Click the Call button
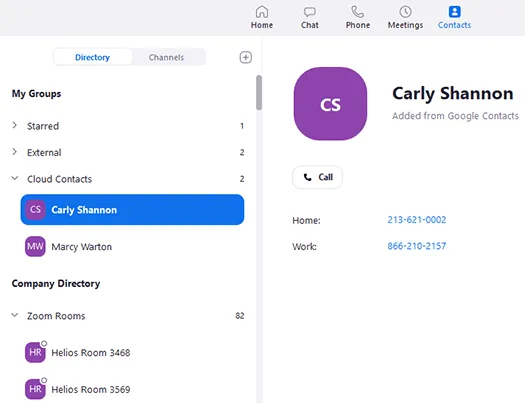525x403 pixels. coord(317,177)
